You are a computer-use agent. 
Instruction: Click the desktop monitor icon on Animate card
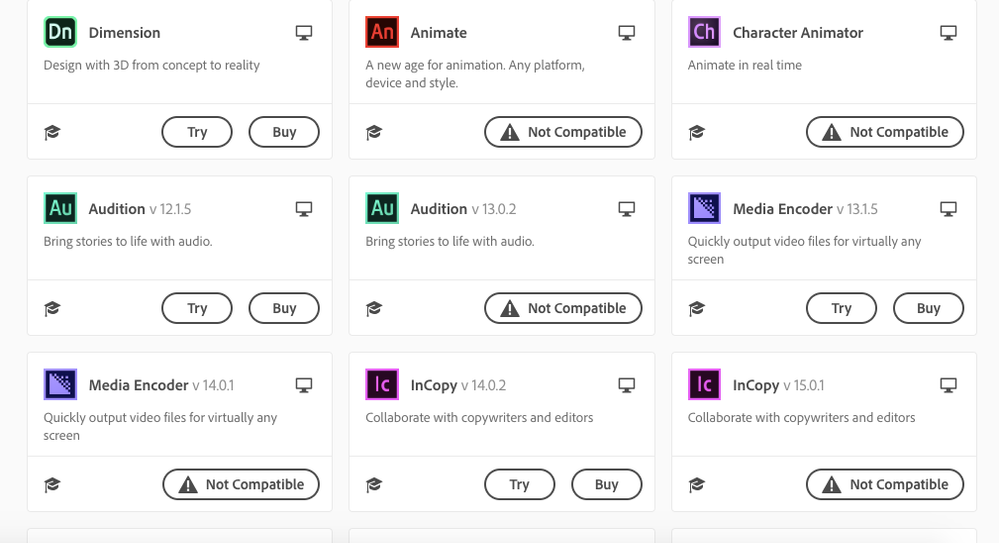pos(626,33)
